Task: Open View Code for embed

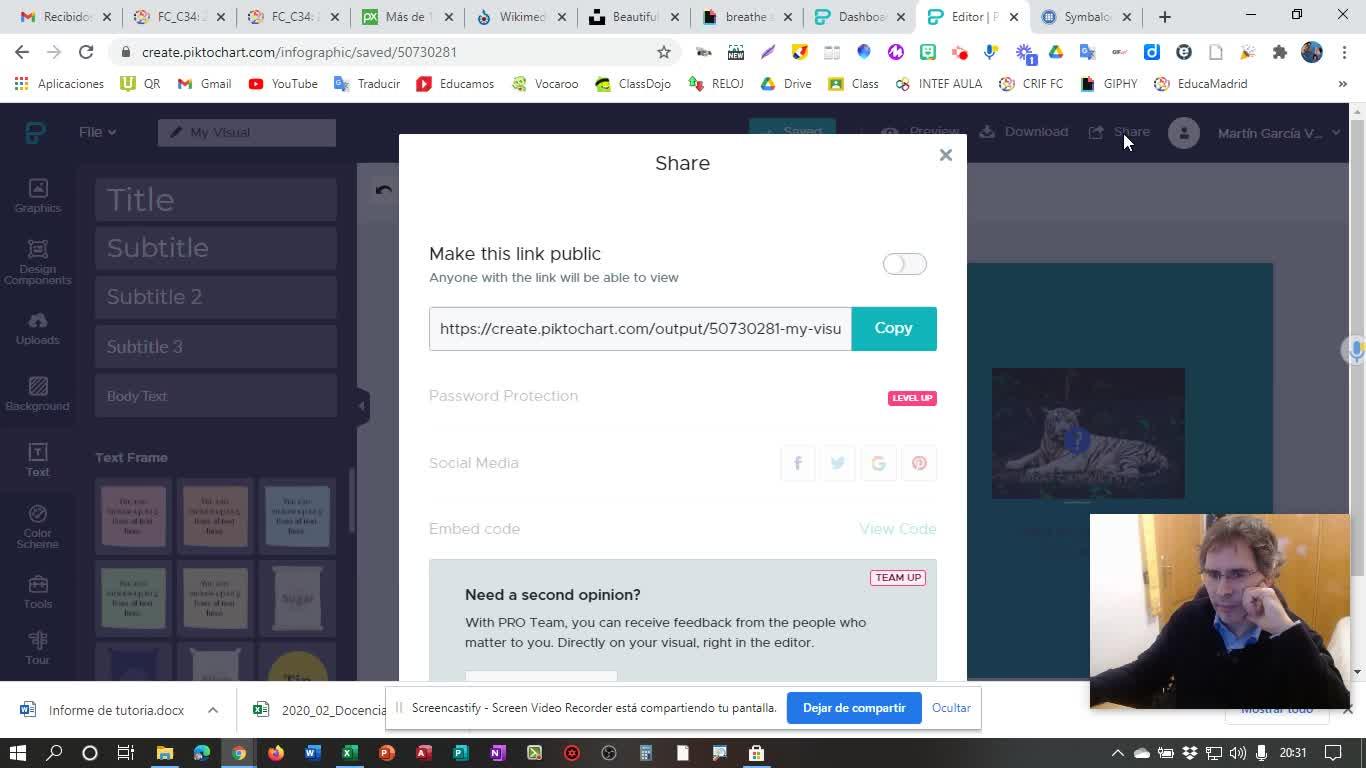Action: point(898,529)
